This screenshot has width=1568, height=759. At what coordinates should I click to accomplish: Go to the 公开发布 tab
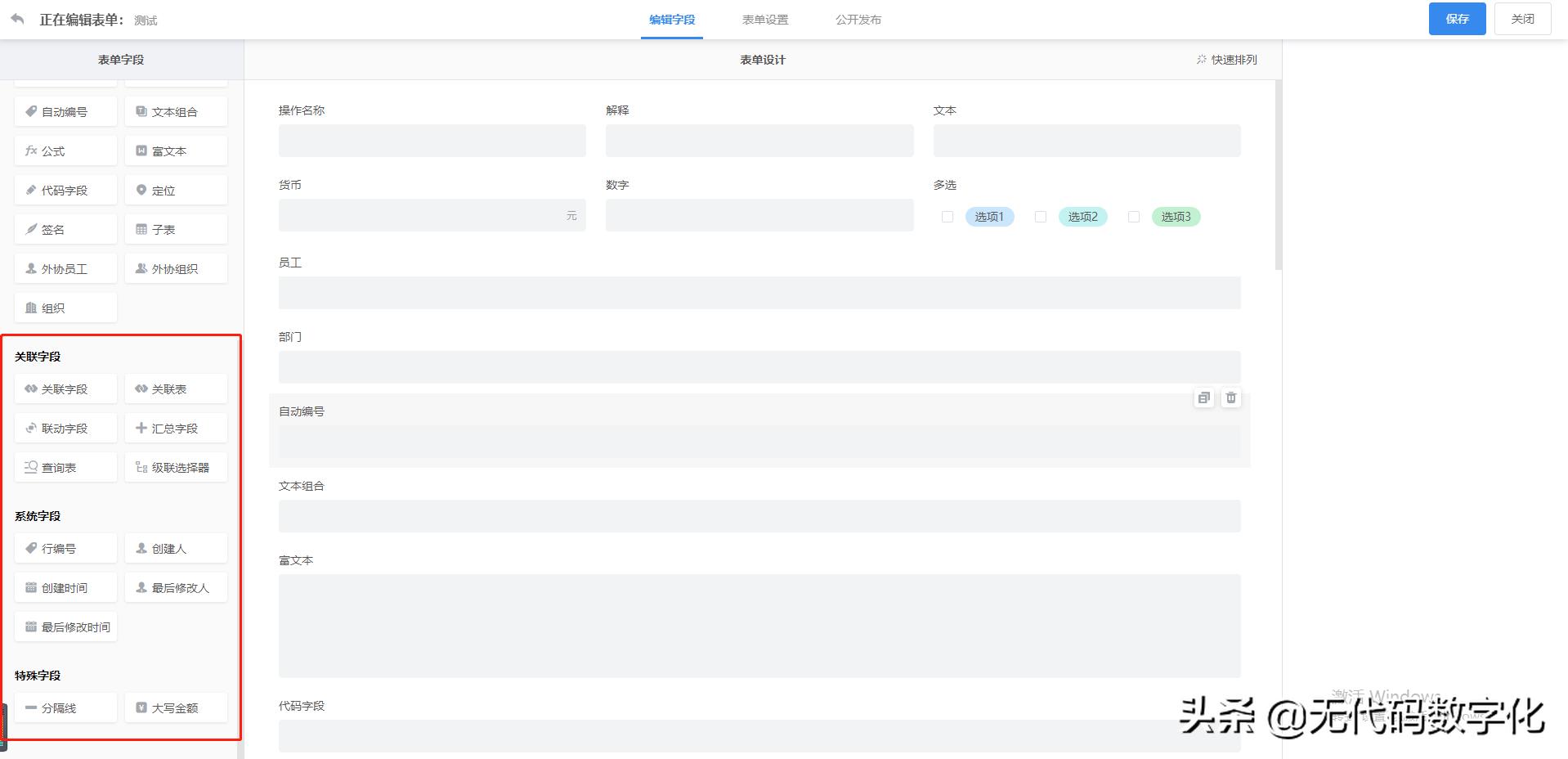(x=858, y=20)
